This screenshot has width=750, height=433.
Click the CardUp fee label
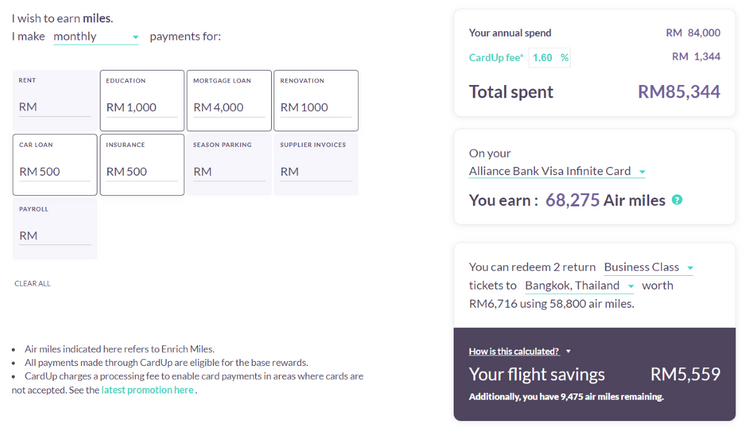pyautogui.click(x=496, y=58)
